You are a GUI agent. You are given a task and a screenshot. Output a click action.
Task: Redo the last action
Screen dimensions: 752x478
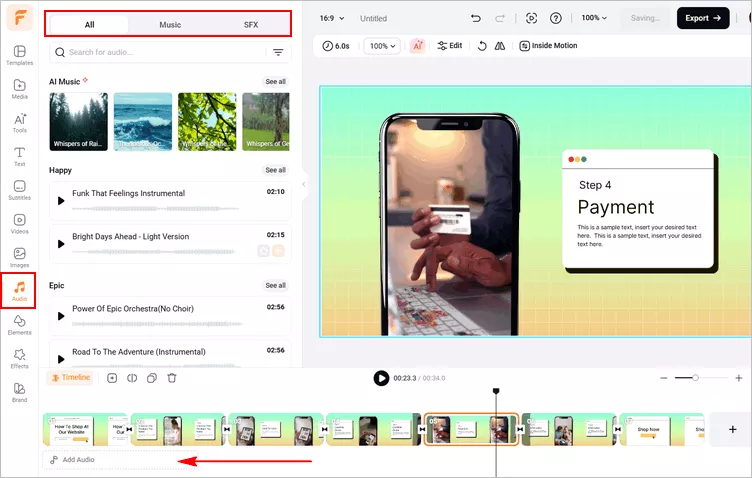coord(500,18)
